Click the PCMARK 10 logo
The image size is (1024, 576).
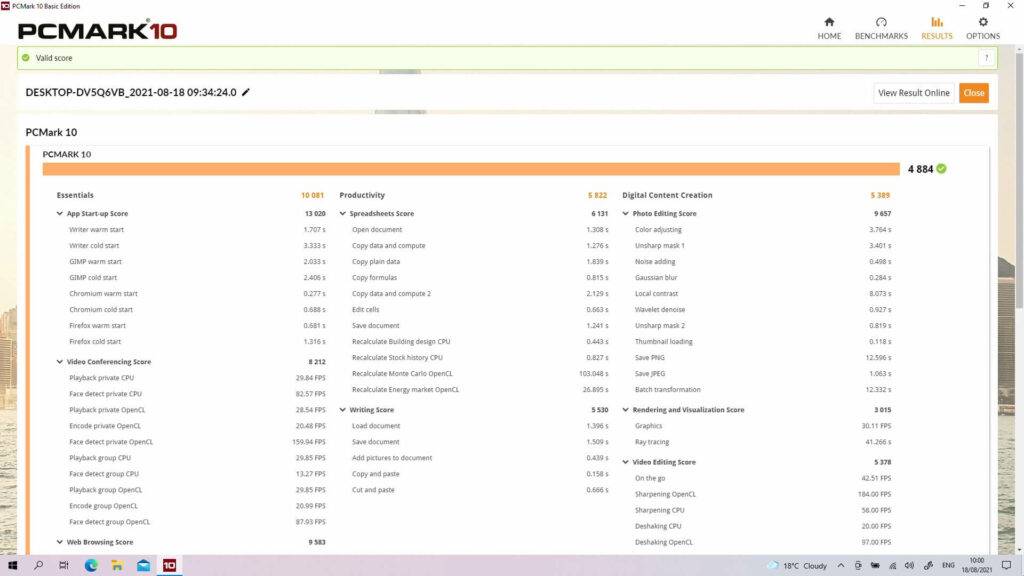click(x=97, y=30)
